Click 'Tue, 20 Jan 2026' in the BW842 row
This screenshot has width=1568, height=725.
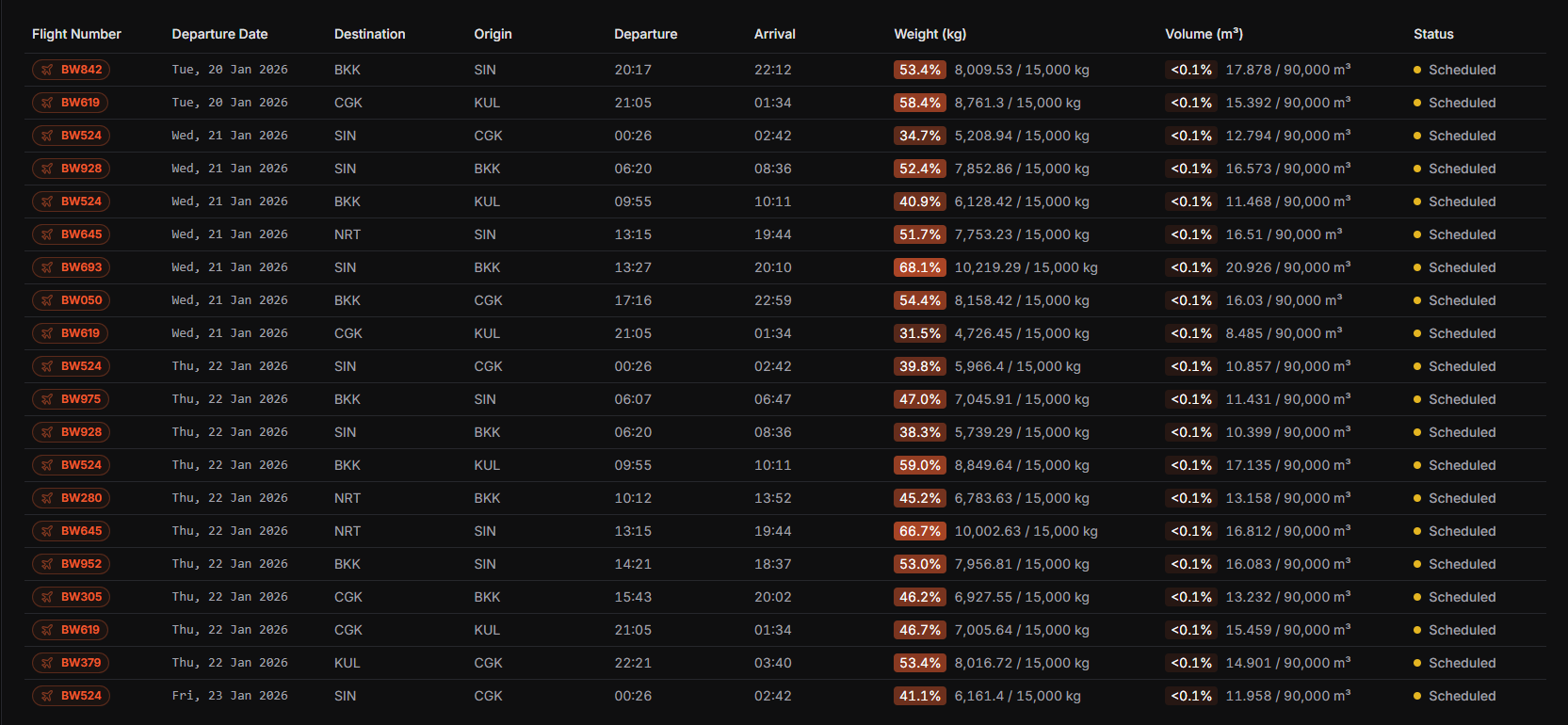[x=230, y=70]
